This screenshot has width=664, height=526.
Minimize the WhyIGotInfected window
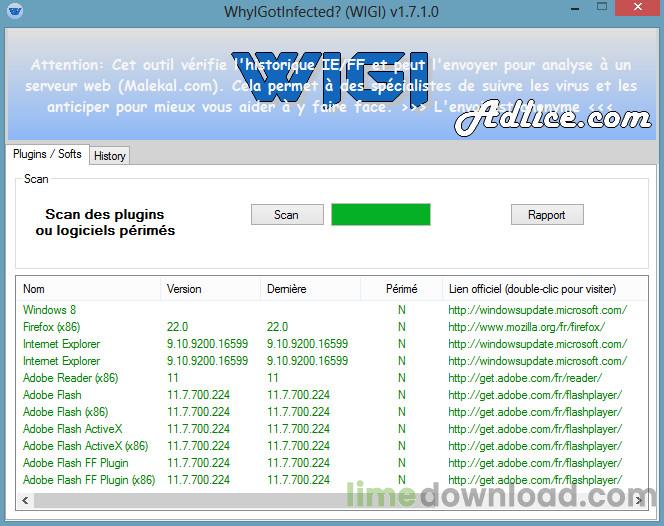pos(575,9)
